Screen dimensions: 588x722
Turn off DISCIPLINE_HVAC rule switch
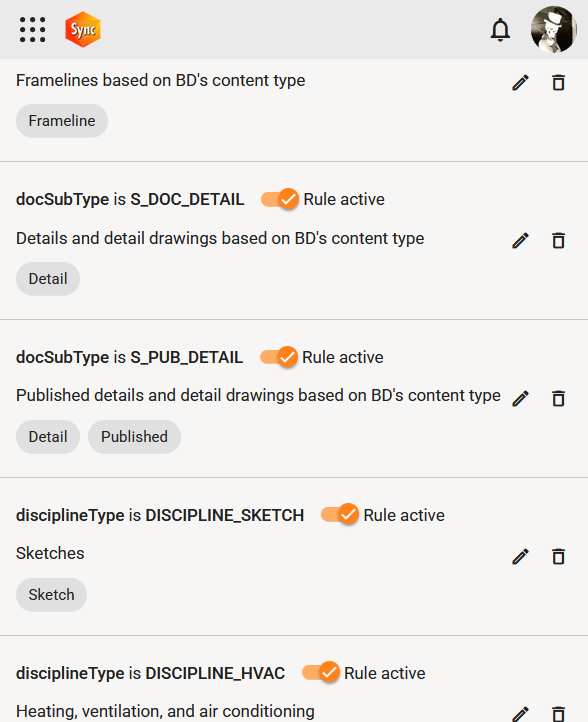pos(321,673)
